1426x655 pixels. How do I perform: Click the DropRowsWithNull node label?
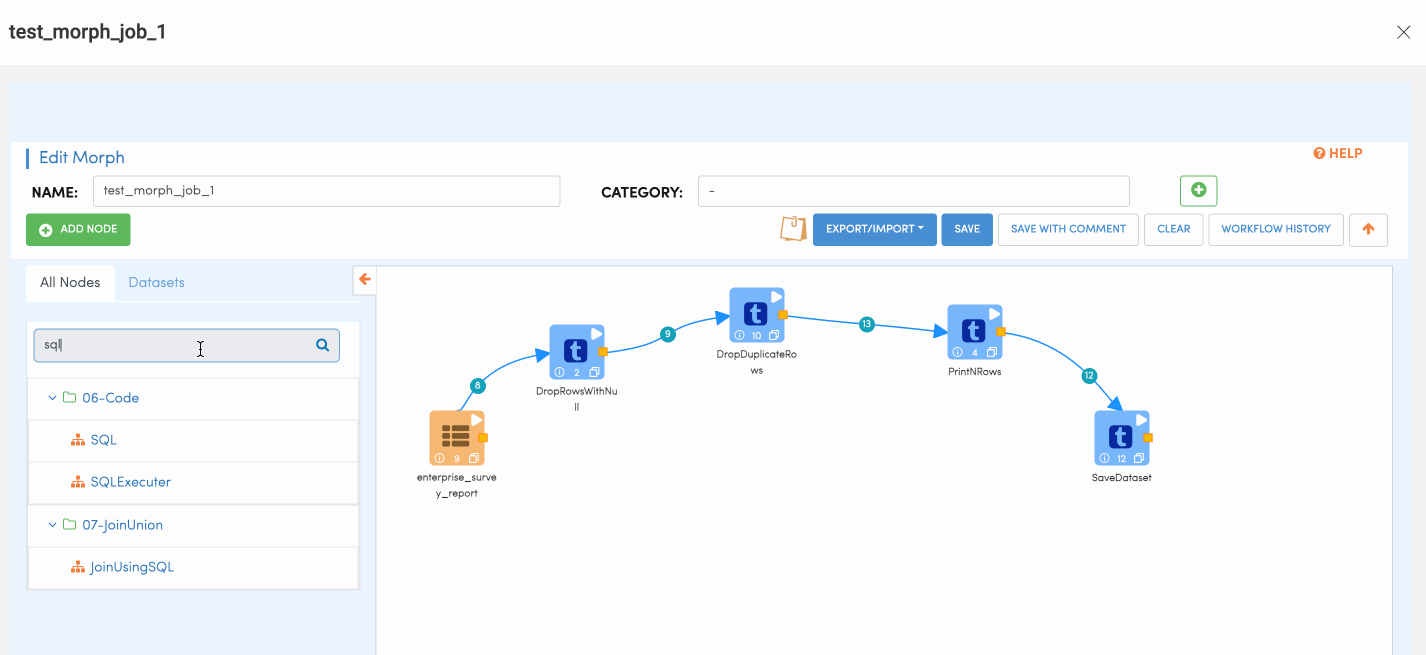(x=577, y=399)
